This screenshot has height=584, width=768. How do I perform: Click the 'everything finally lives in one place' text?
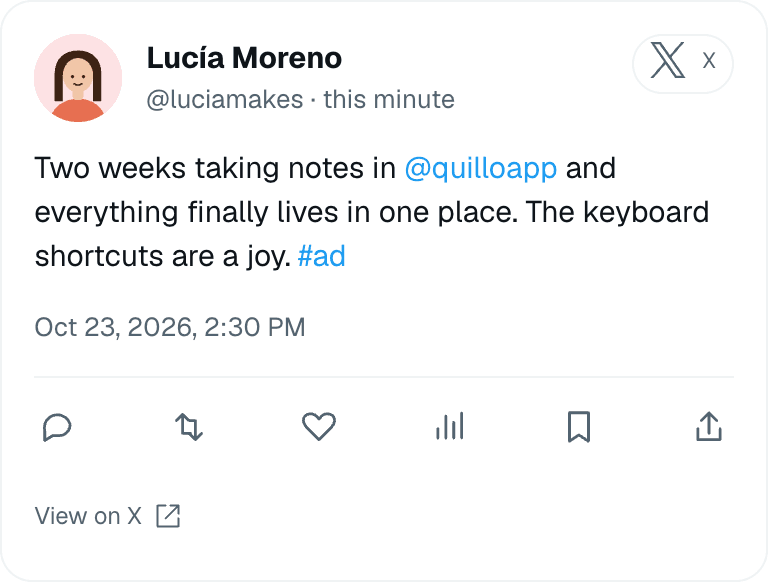(276, 213)
